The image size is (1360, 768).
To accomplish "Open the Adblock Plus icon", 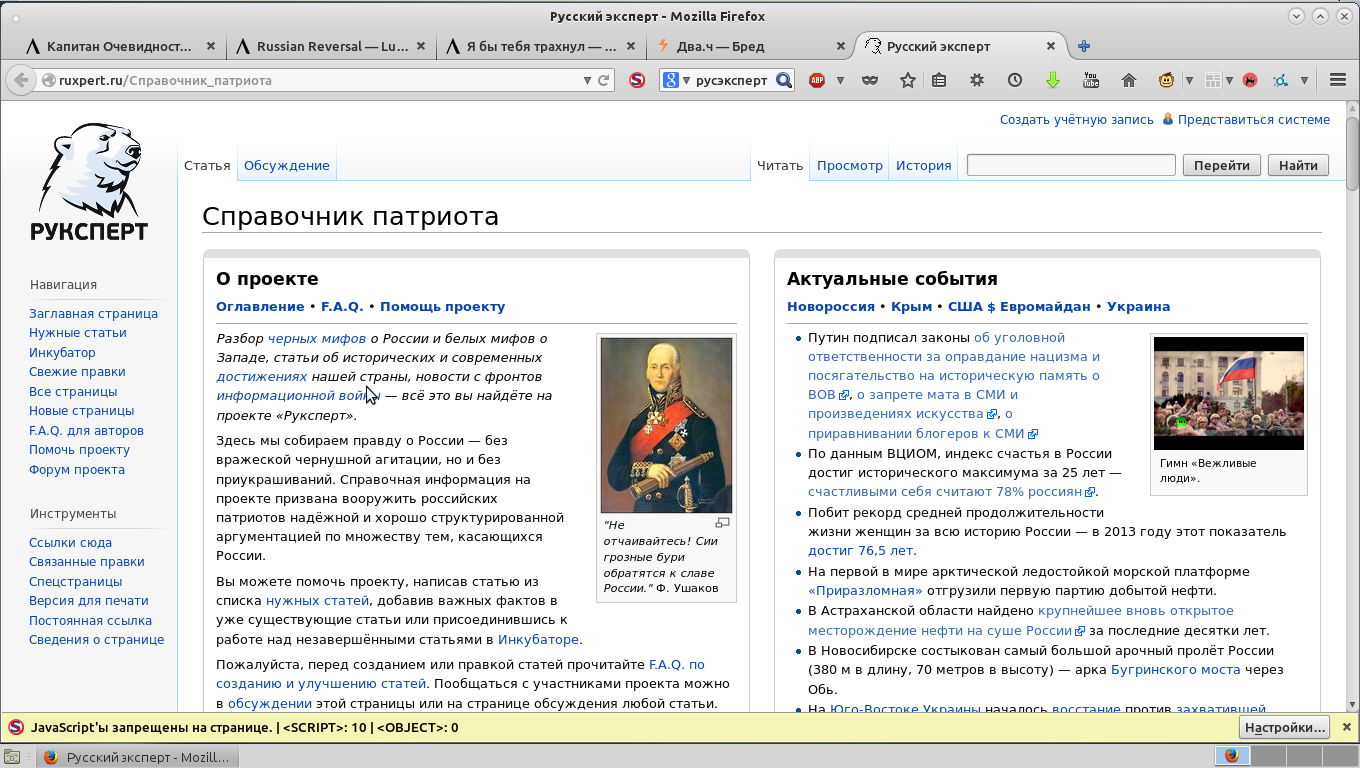I will 817,80.
